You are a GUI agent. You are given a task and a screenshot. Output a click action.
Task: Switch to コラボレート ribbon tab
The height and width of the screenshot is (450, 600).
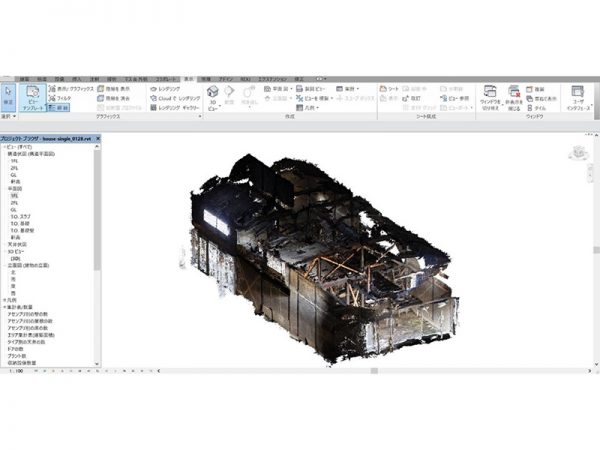tap(166, 79)
